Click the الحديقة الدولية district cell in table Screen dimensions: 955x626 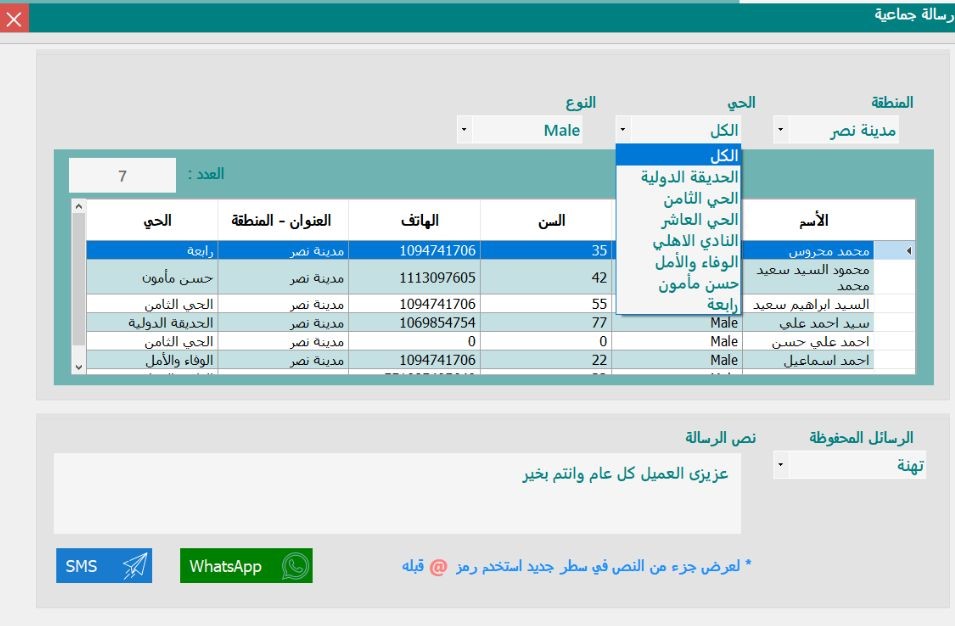click(152, 323)
